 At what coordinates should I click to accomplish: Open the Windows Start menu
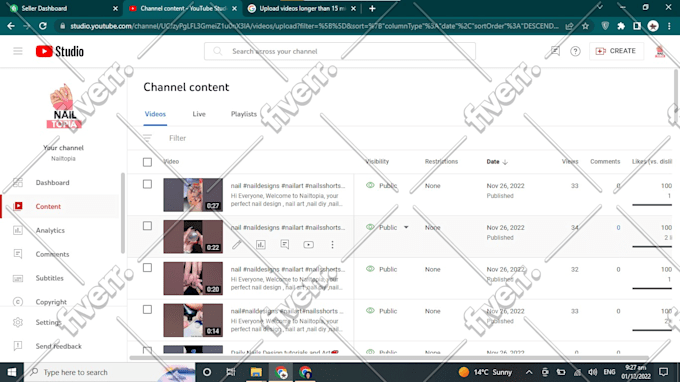tap(12, 372)
